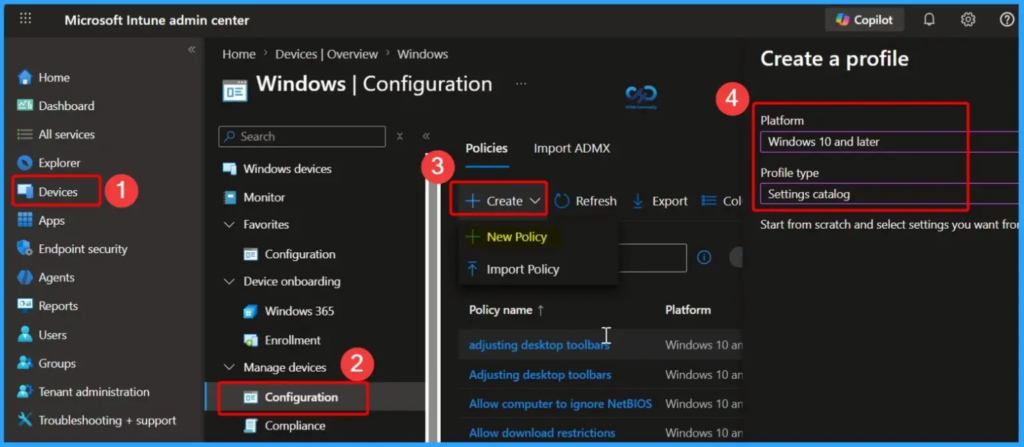Open the app launcher waffle icon
1024x447 pixels.
(x=25, y=19)
